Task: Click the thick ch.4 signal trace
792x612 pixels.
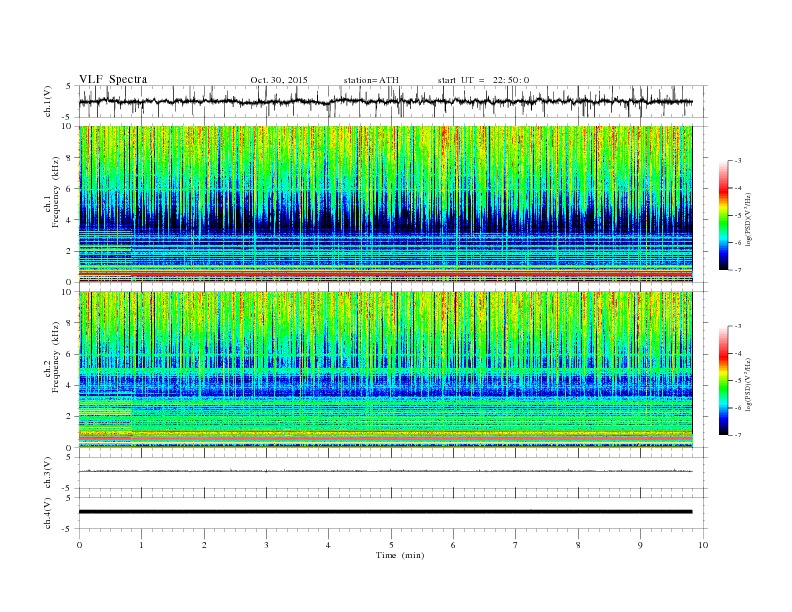Action: pos(385,512)
